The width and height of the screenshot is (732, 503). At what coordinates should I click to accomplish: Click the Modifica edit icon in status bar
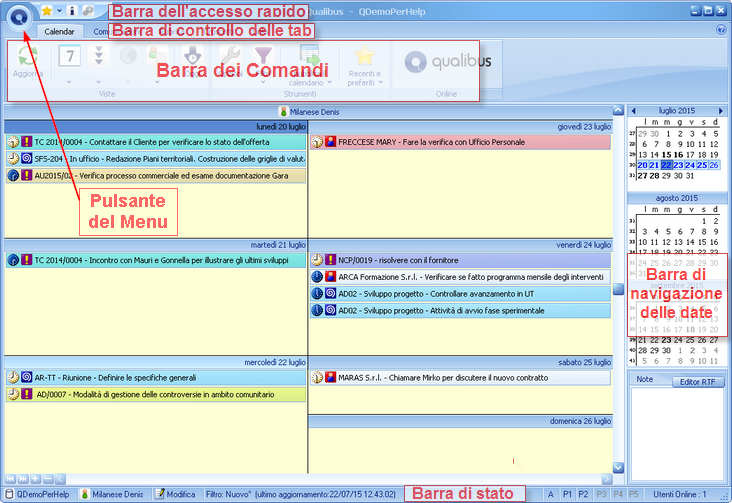click(160, 494)
